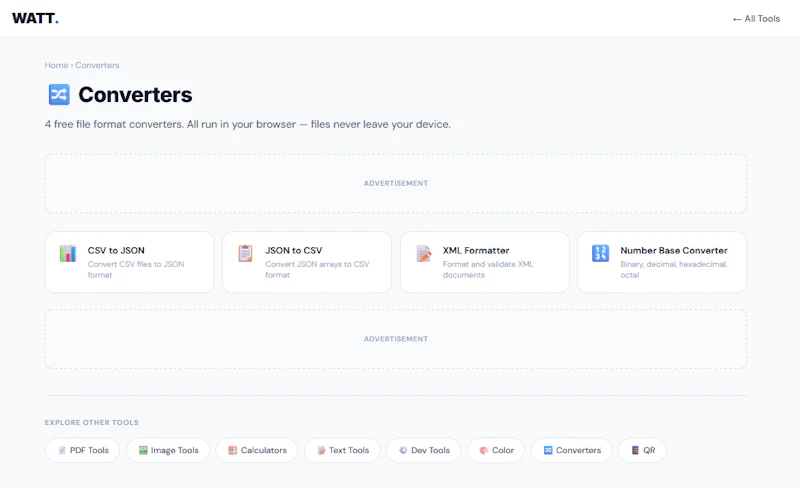The width and height of the screenshot is (800, 488).
Task: Open the Dev Tools category label
Action: pos(431,450)
